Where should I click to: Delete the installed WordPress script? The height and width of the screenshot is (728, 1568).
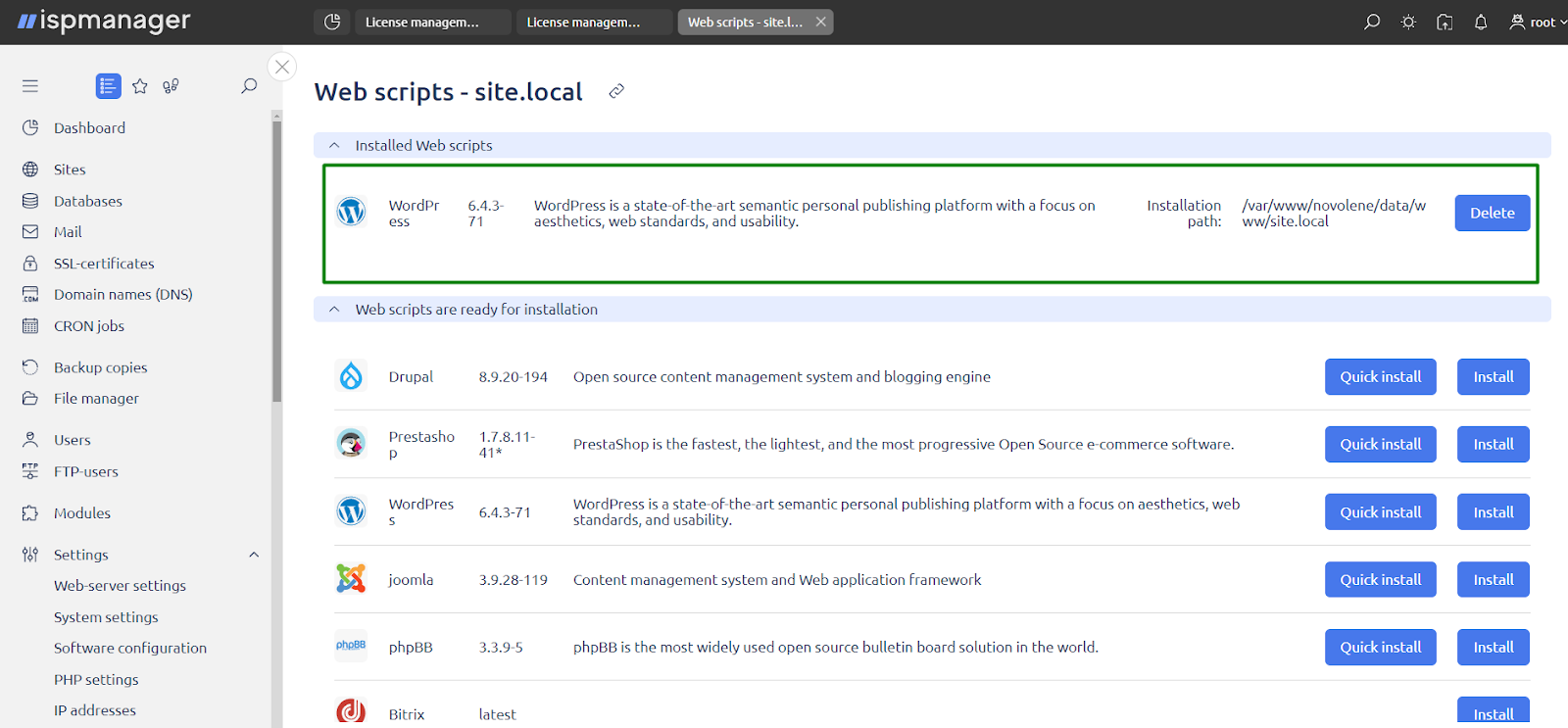point(1493,213)
